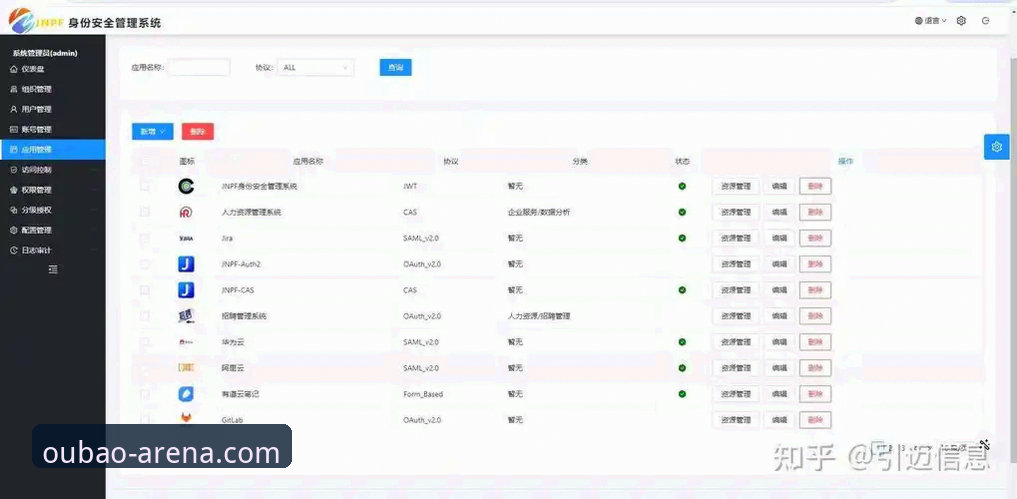Click the 有道云笔记 app icon
This screenshot has height=499, width=1017.
186,394
